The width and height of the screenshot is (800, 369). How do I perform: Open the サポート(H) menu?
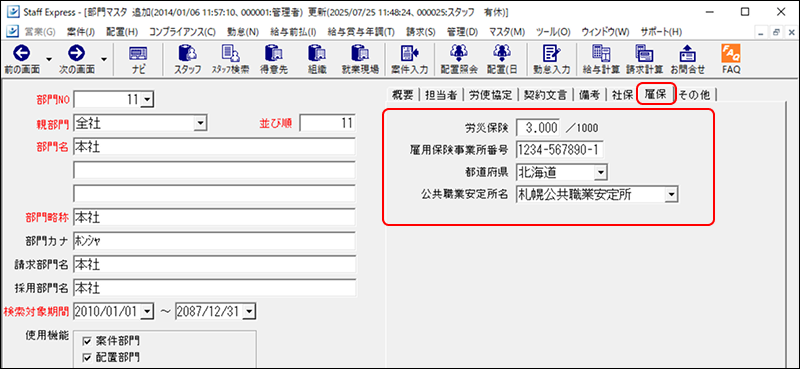point(661,32)
